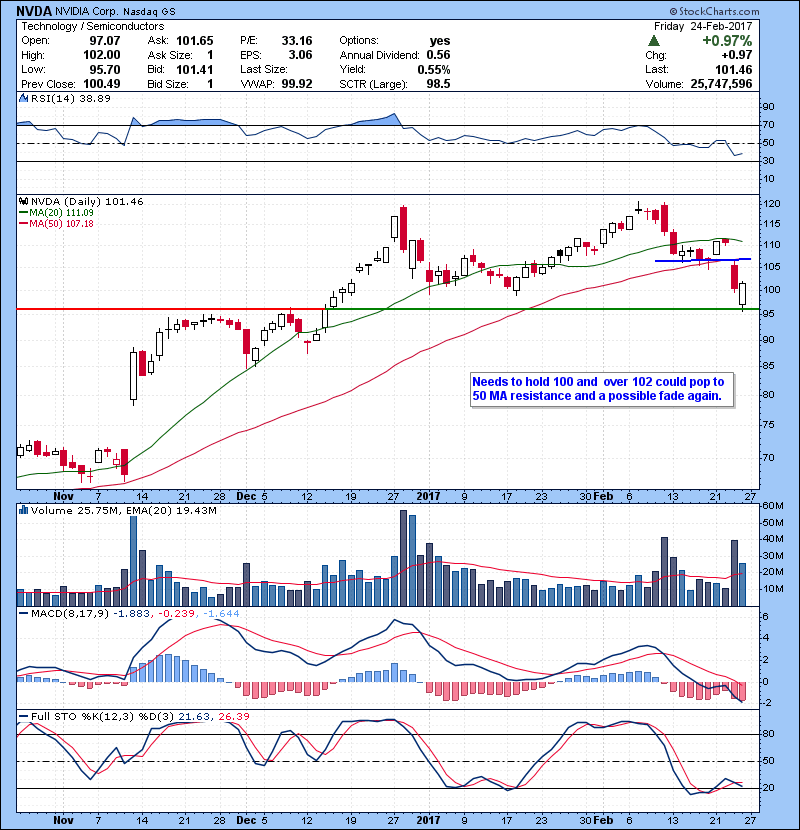This screenshot has width=800, height=830.
Task: Click the MACD histogram value -1.644
Action: [221, 614]
